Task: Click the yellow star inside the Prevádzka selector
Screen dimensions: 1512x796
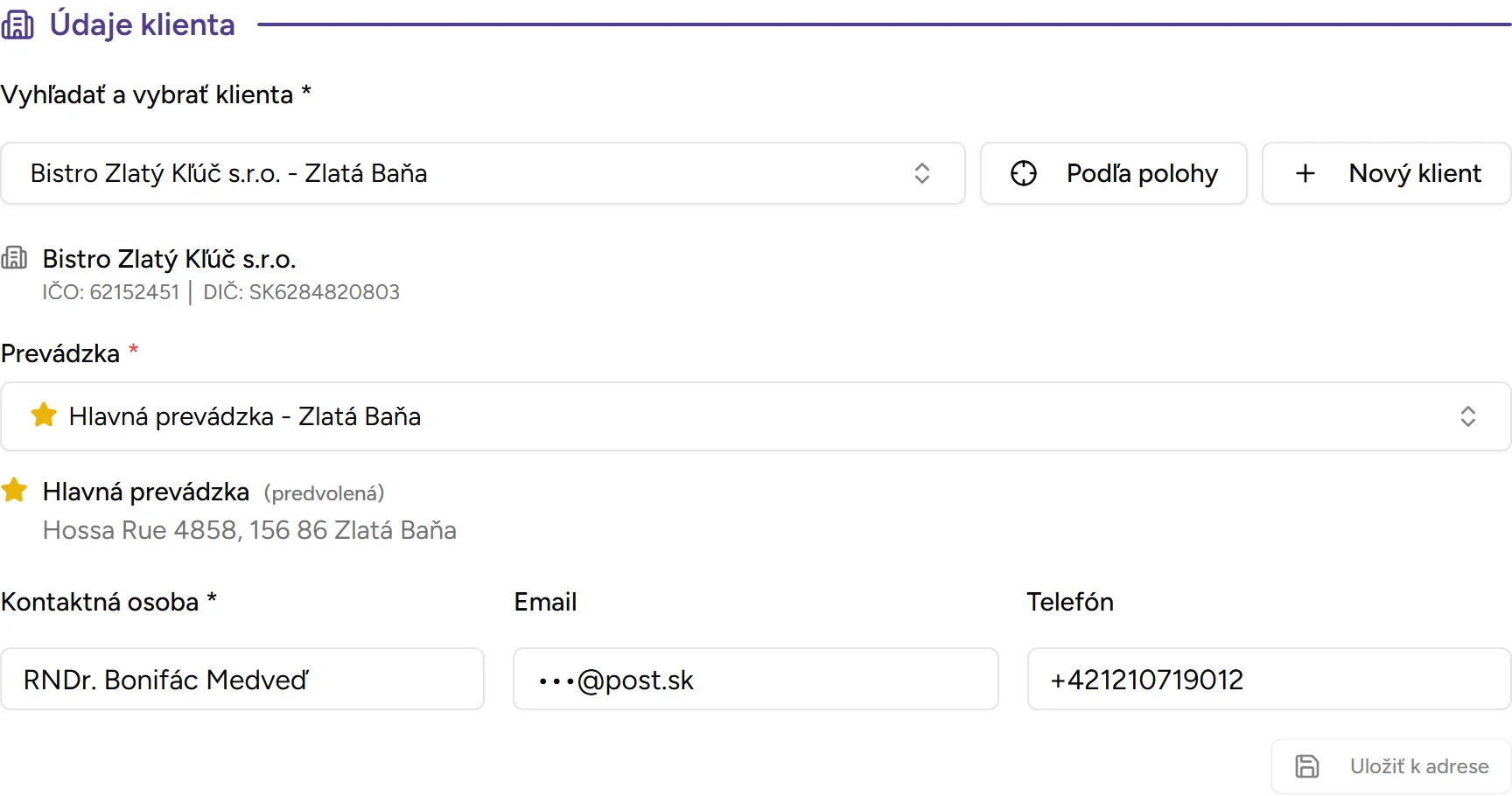Action: tap(43, 415)
